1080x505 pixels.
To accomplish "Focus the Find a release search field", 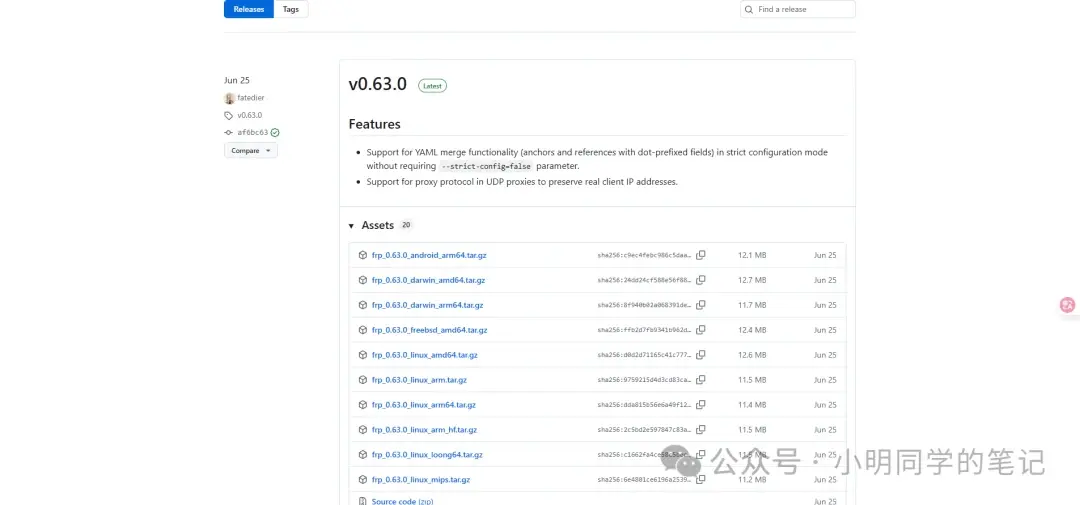I will tap(798, 10).
